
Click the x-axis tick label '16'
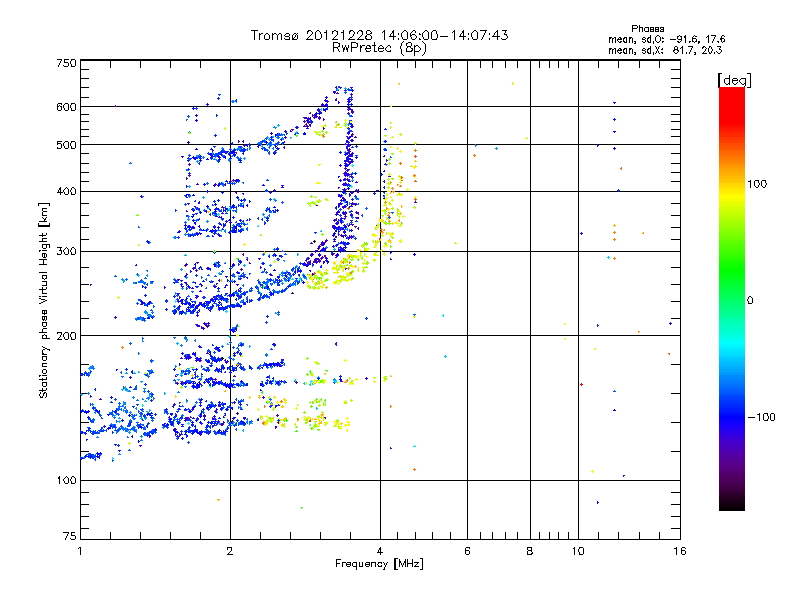pos(680,551)
